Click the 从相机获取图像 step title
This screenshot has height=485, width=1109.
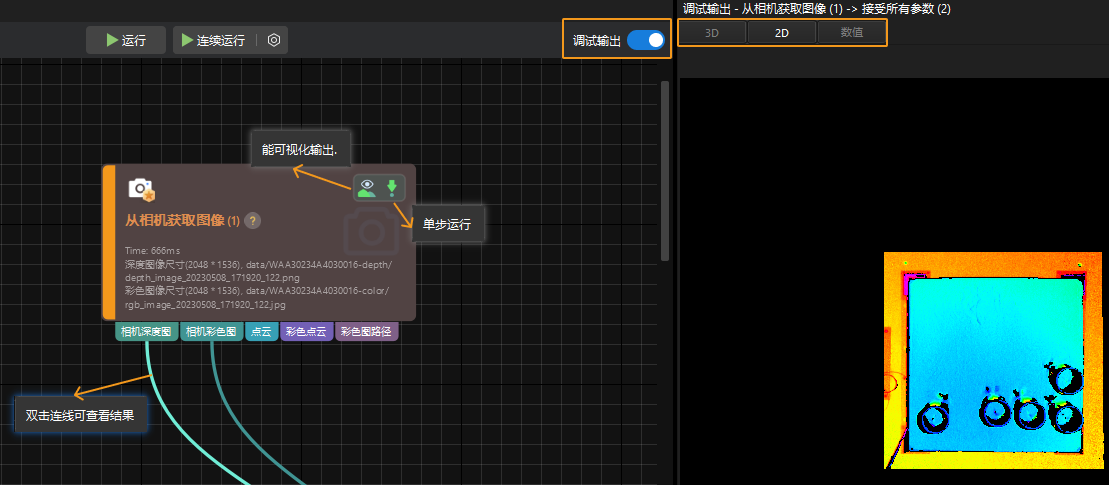pyautogui.click(x=176, y=220)
